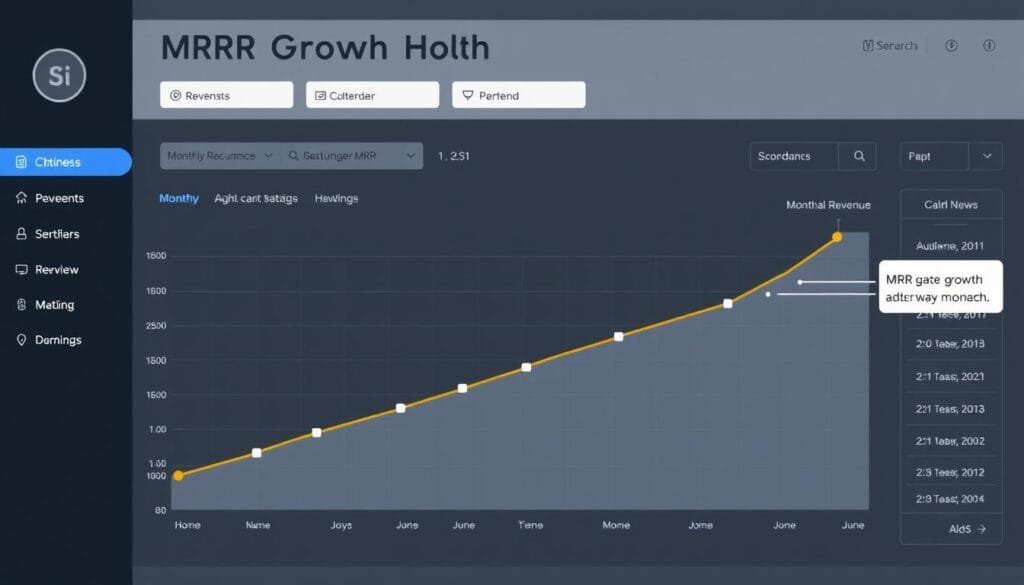Click the location pin icon beside Damings
Viewport: 1024px width, 585px height.
(22, 340)
